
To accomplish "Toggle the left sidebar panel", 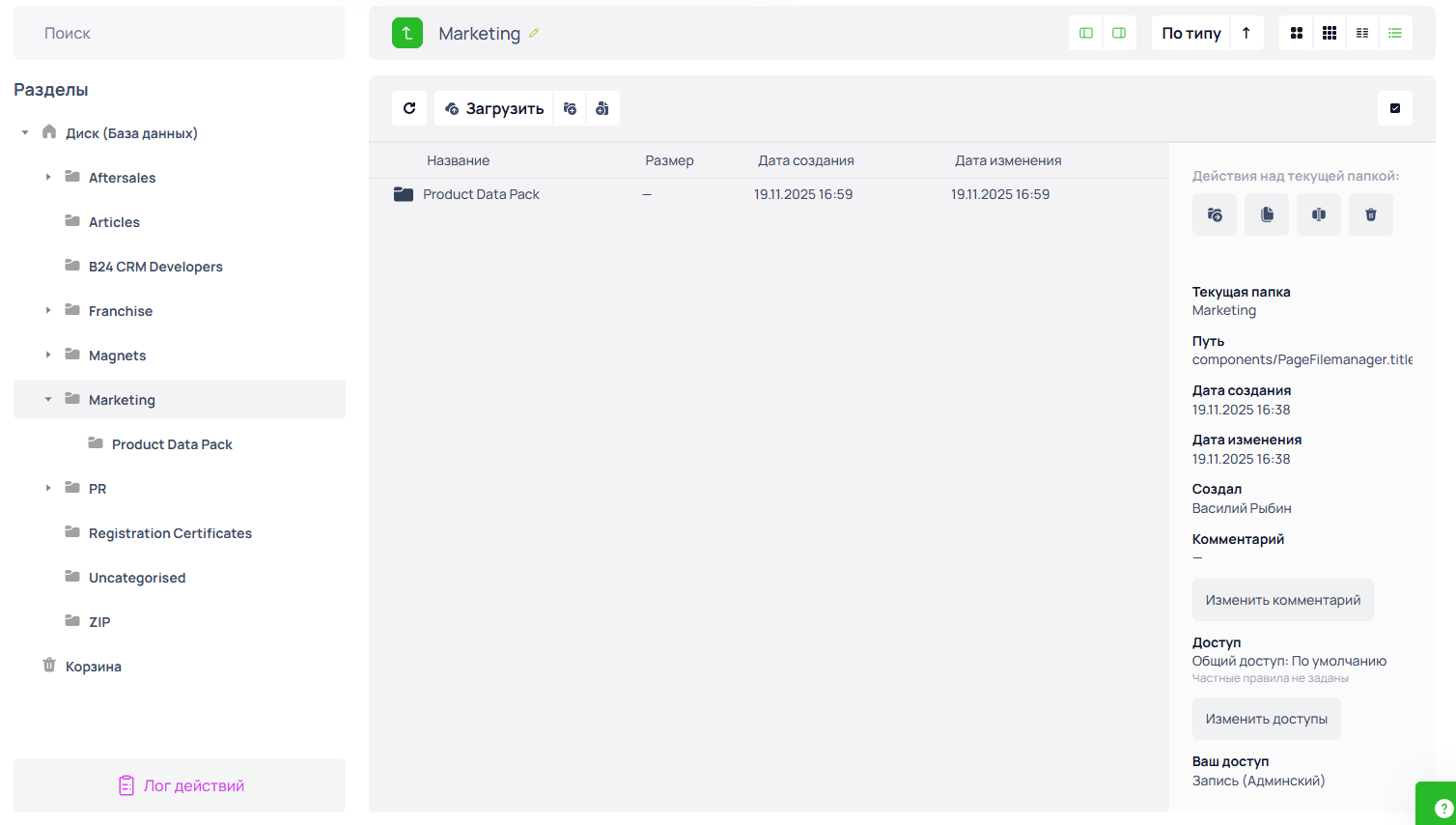I will tap(1086, 33).
